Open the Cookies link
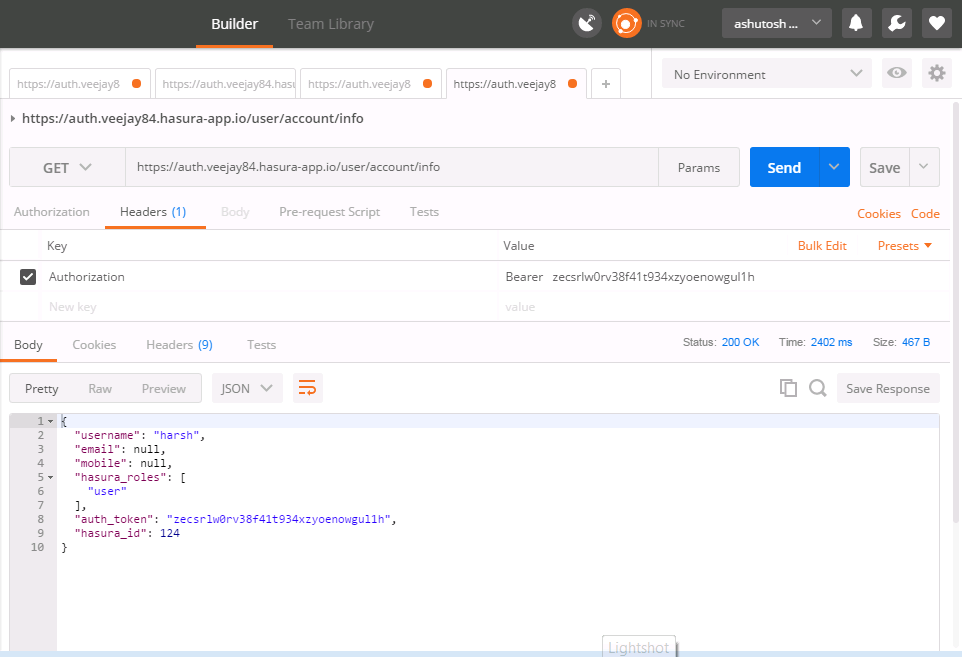962x657 pixels. [x=879, y=213]
